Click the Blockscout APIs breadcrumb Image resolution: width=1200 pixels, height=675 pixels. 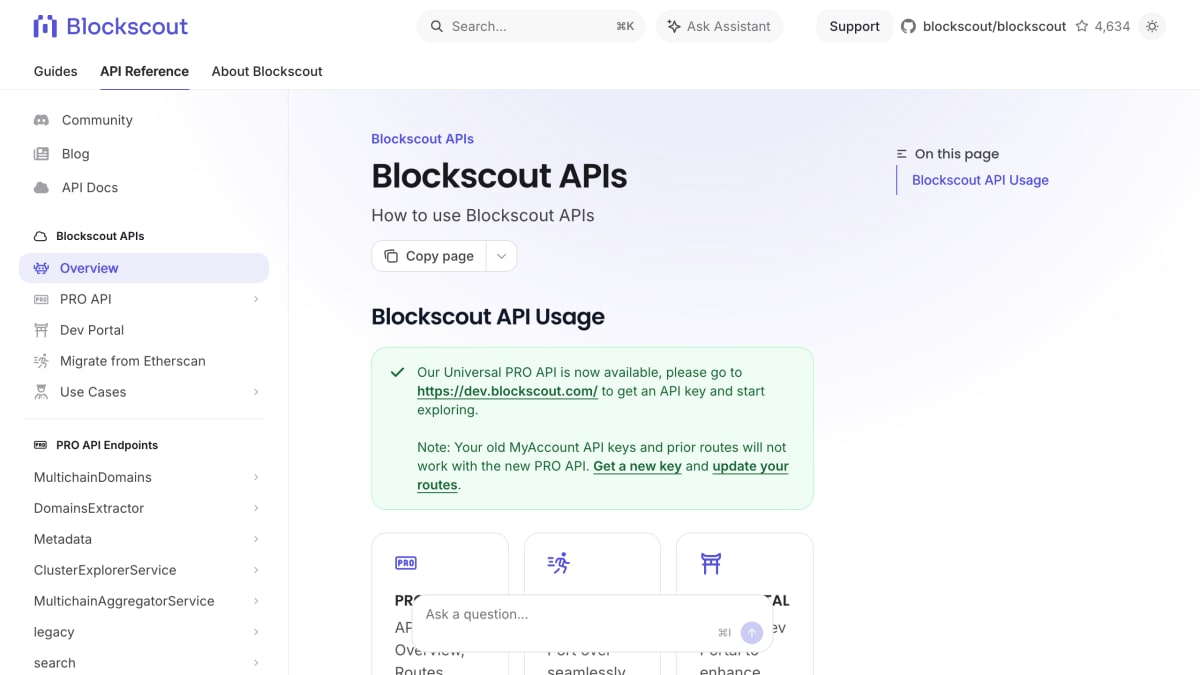click(422, 139)
